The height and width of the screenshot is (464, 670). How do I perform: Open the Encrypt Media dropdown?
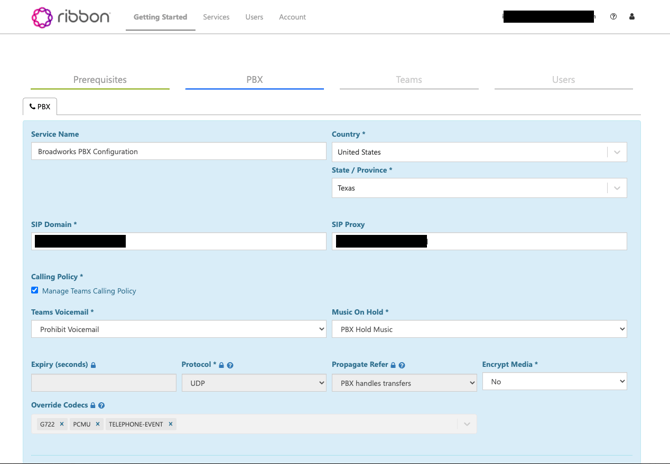555,382
